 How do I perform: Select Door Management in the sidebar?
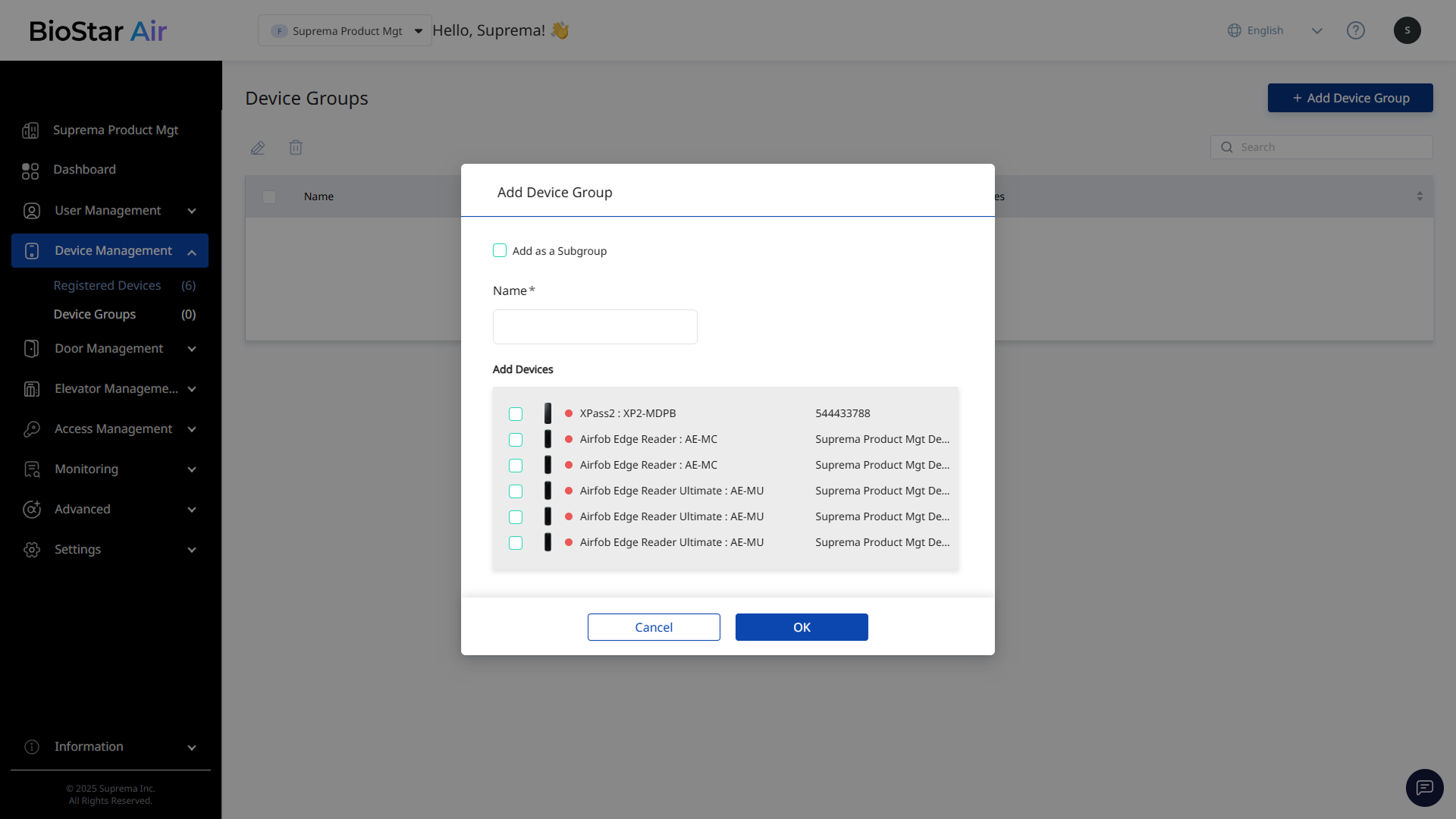point(108,349)
